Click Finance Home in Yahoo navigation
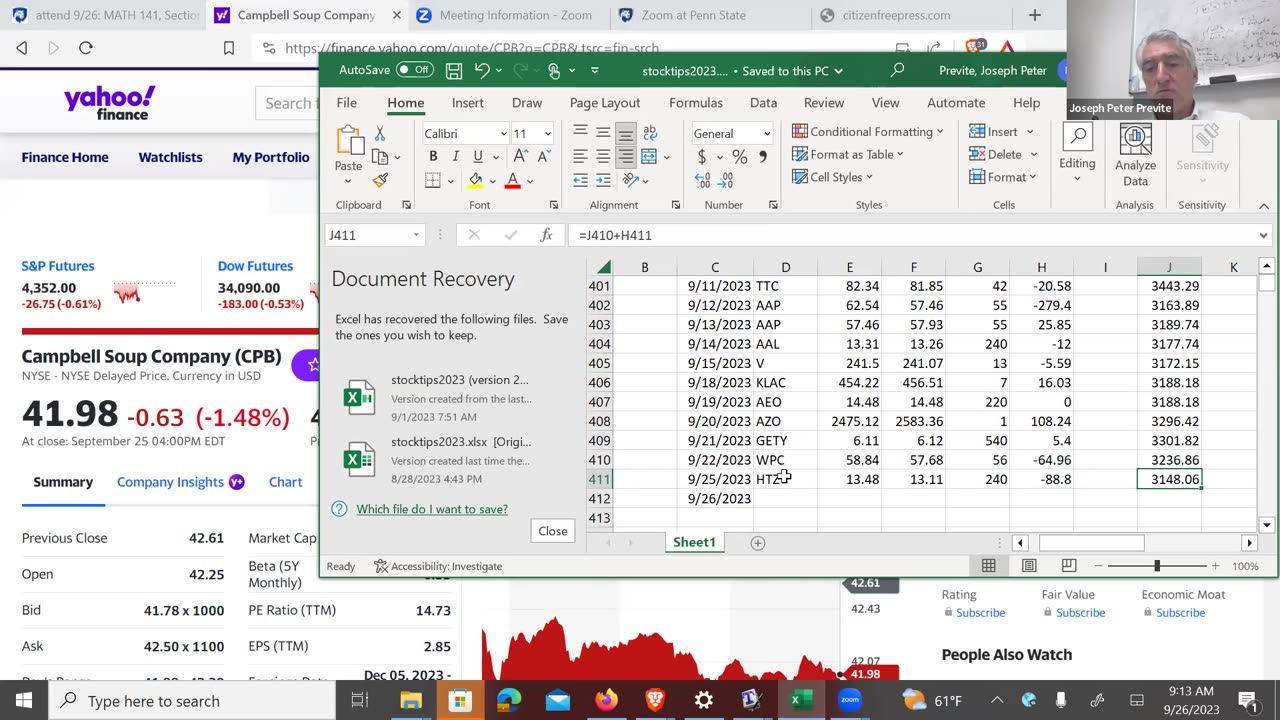The image size is (1280, 720). point(65,157)
